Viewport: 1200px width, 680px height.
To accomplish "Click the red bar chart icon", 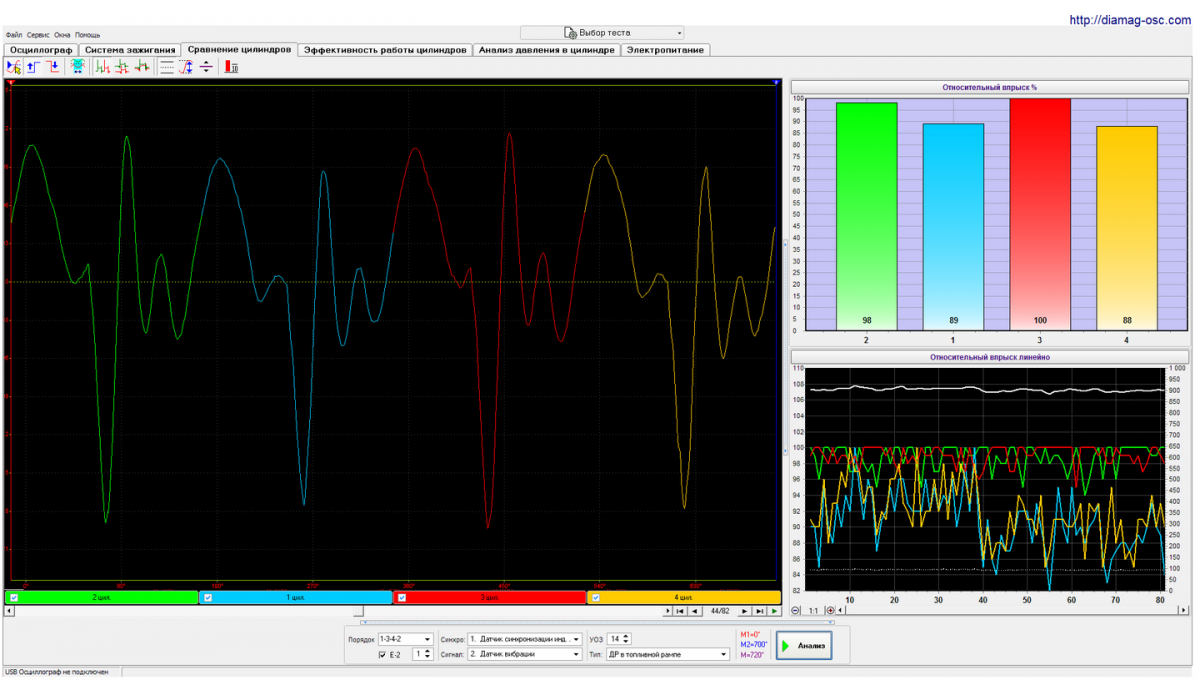I will click(231, 67).
